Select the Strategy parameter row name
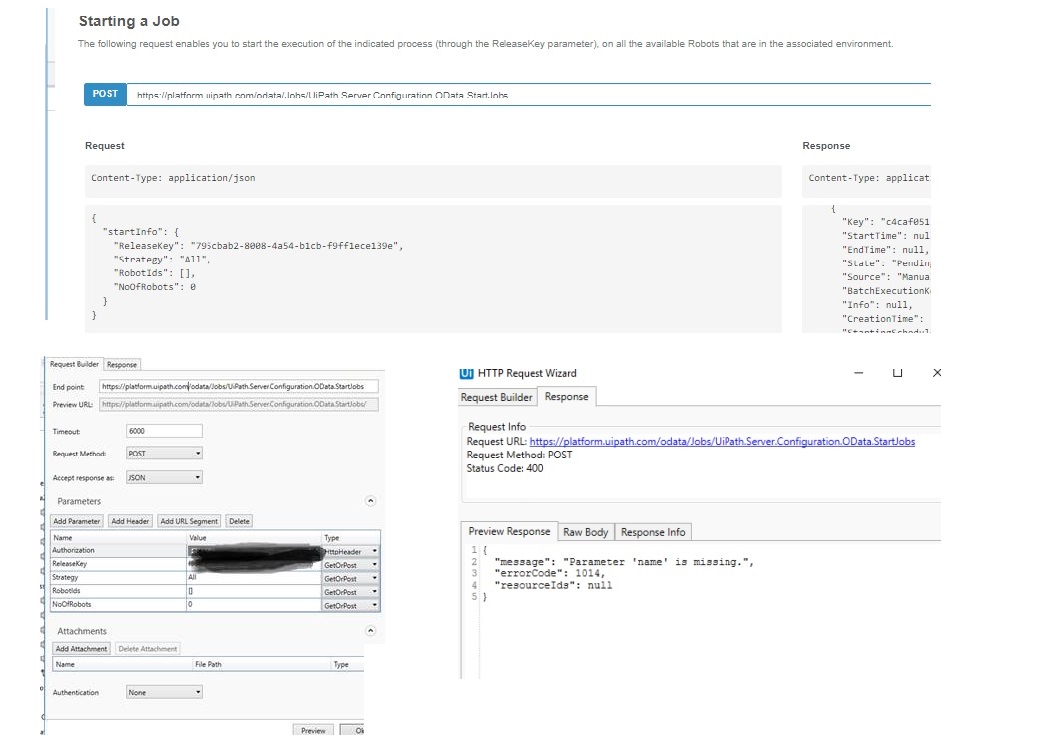Screen dimensions: 1040x744 tap(65, 578)
